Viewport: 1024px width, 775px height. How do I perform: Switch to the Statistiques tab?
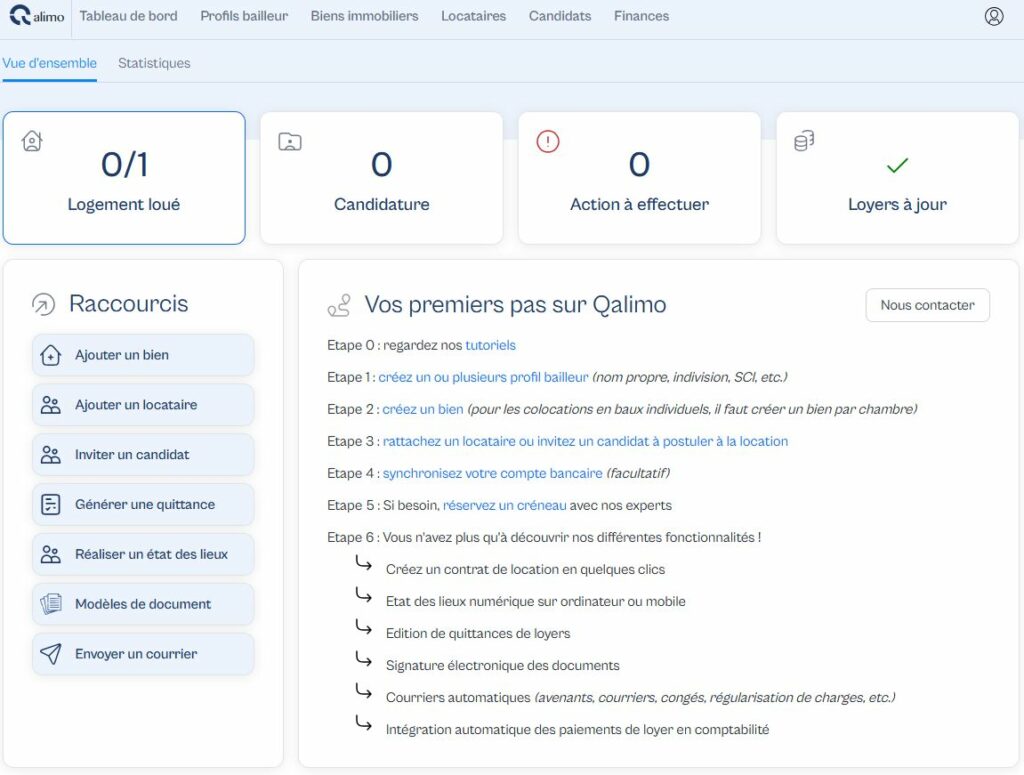tap(154, 63)
